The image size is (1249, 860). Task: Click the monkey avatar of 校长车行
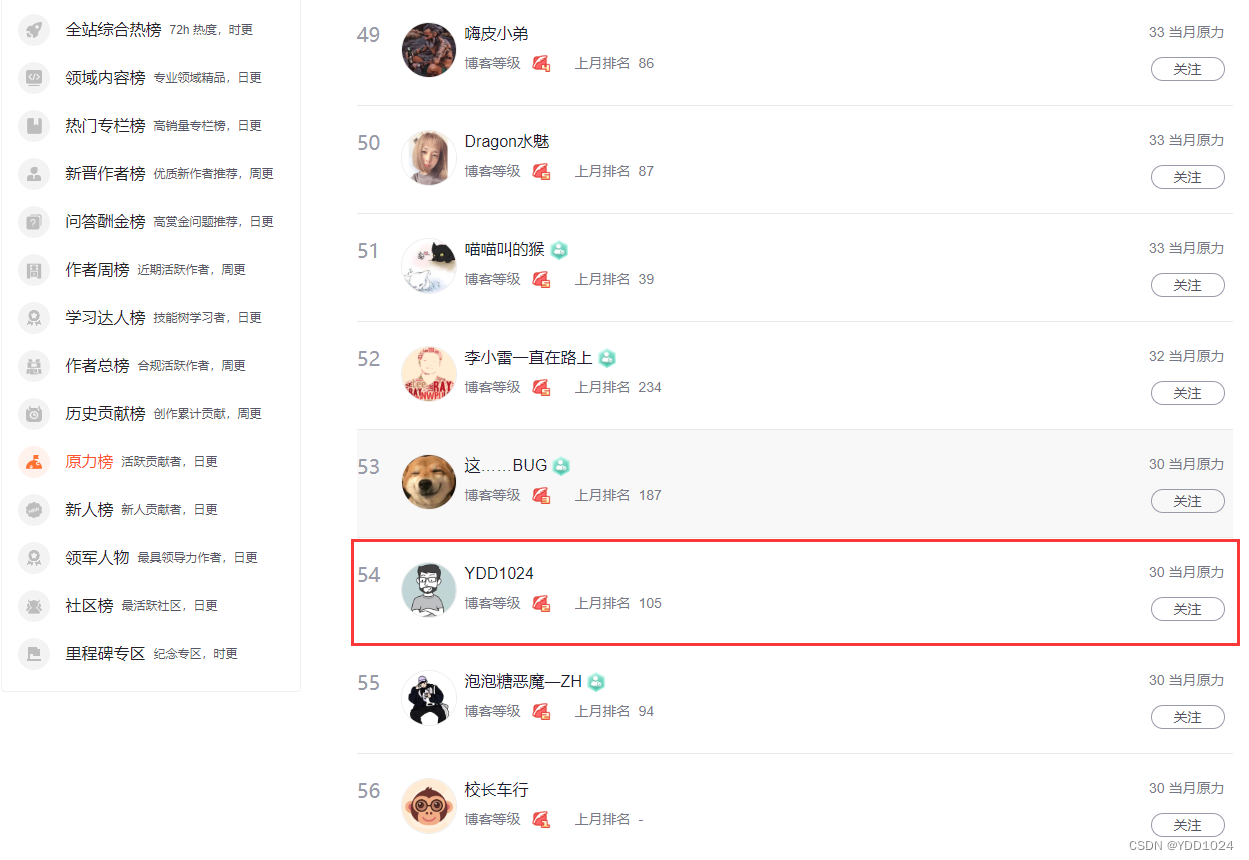pos(428,805)
